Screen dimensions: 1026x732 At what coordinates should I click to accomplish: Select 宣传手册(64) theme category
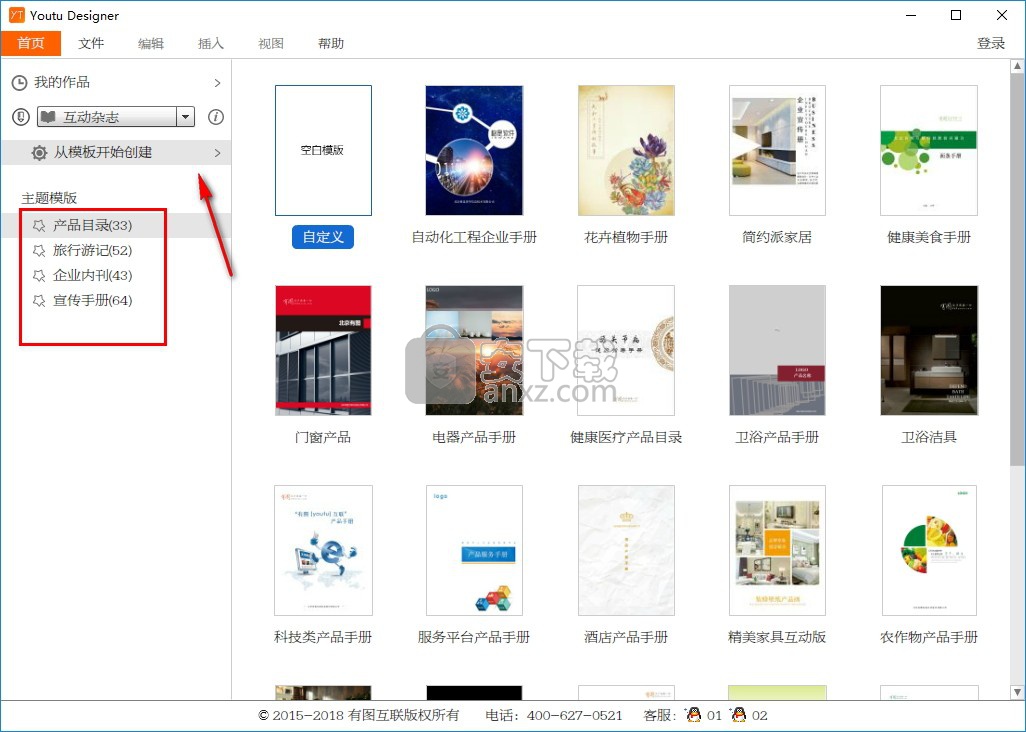[x=92, y=300]
